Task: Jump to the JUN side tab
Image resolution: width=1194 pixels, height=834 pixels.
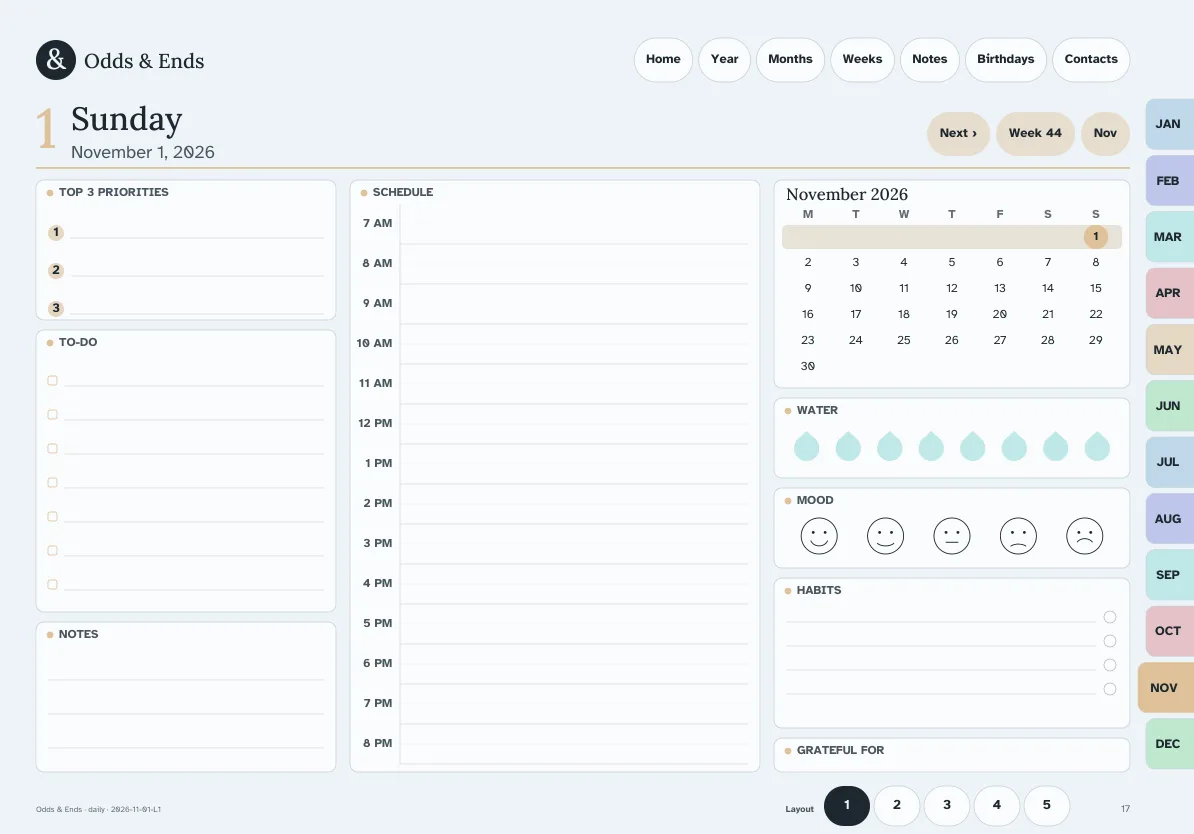Action: tap(1170, 406)
